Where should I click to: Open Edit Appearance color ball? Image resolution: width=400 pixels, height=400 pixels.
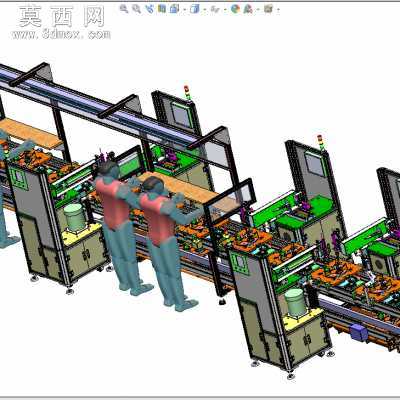pos(235,9)
